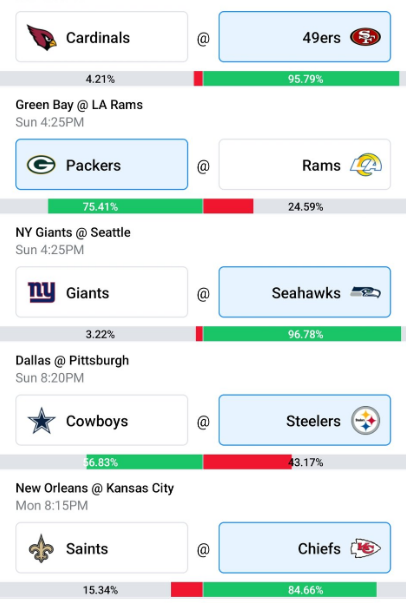Image resolution: width=406 pixels, height=603 pixels.
Task: Click the New Orleans @ Kansas City heading
Action: (95, 488)
